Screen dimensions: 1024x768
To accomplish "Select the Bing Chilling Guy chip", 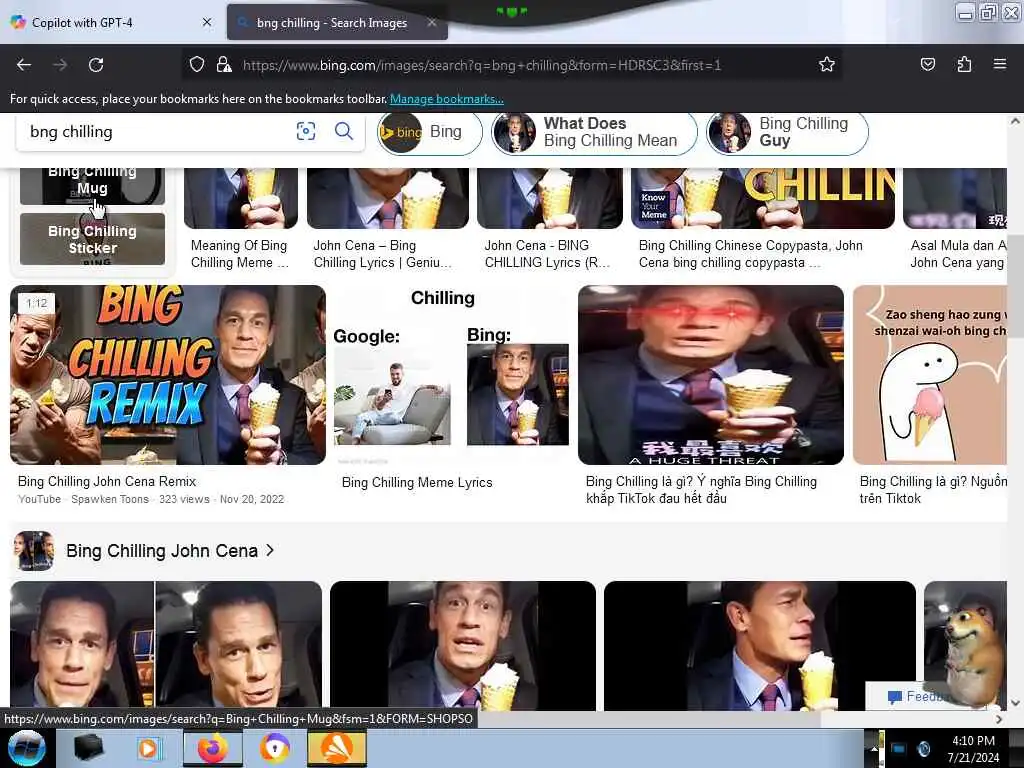I will (787, 133).
